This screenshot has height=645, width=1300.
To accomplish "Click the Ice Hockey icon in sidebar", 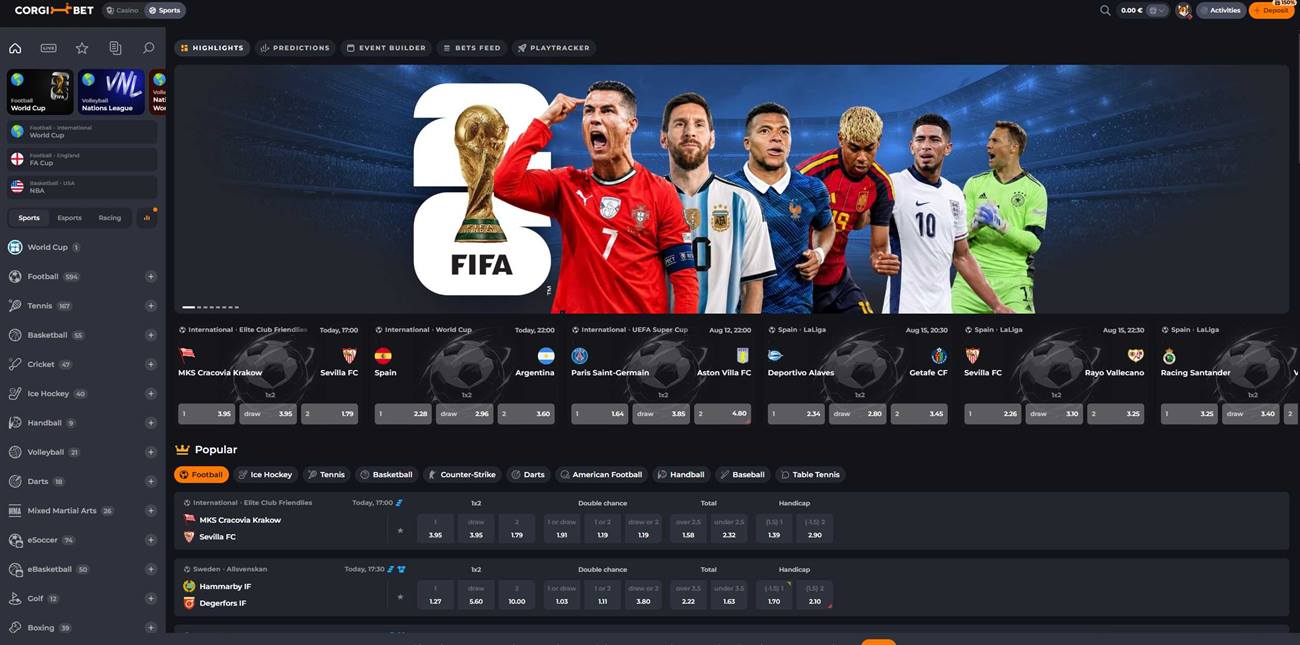I will 15,393.
